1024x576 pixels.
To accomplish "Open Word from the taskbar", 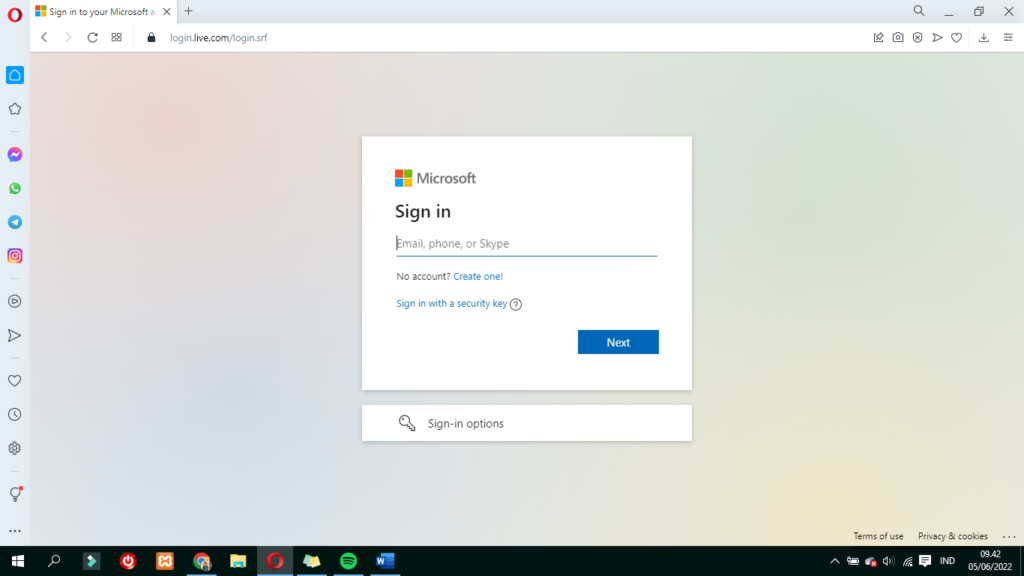I will [385, 561].
